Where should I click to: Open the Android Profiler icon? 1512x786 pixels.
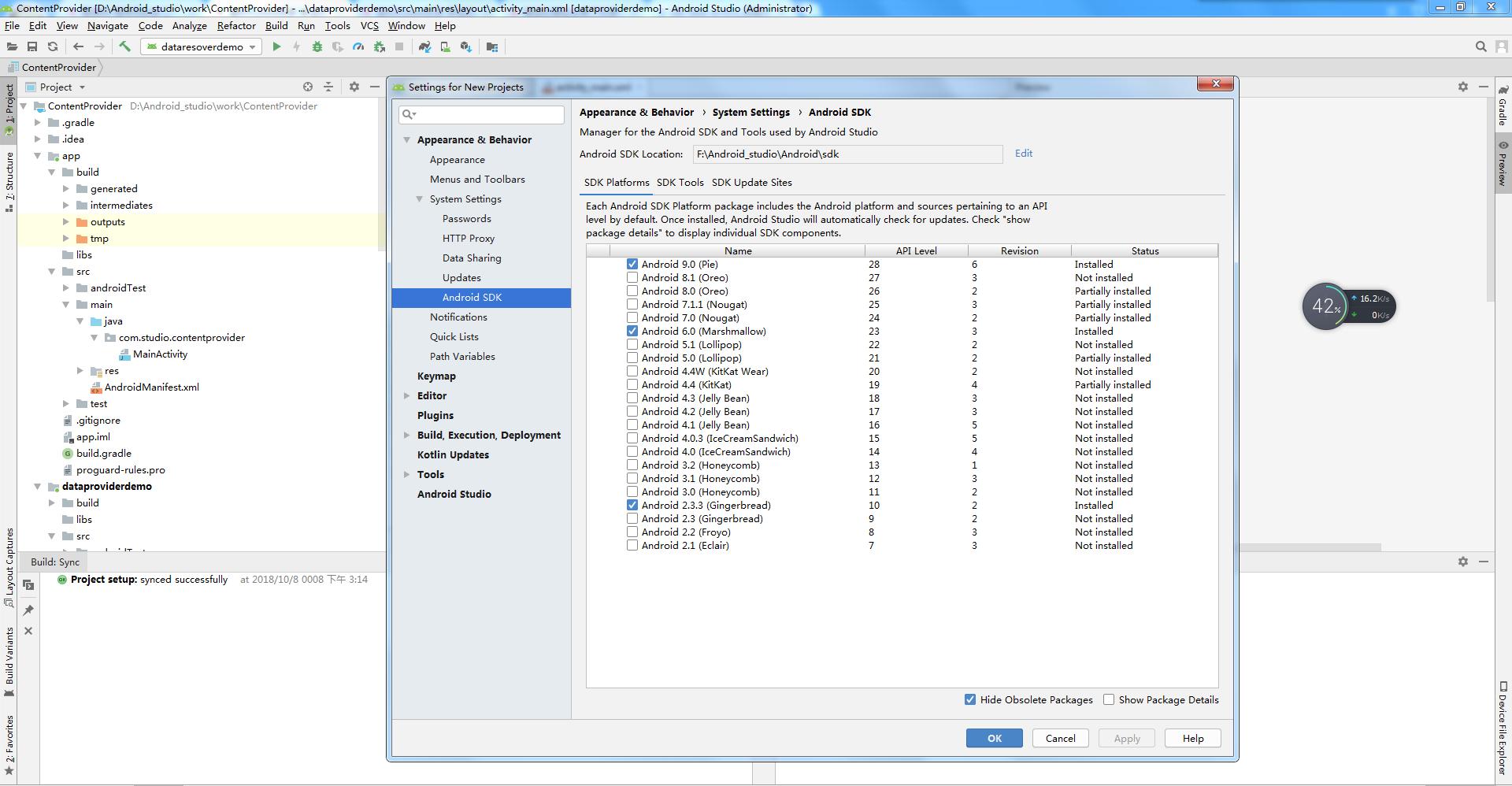(358, 47)
